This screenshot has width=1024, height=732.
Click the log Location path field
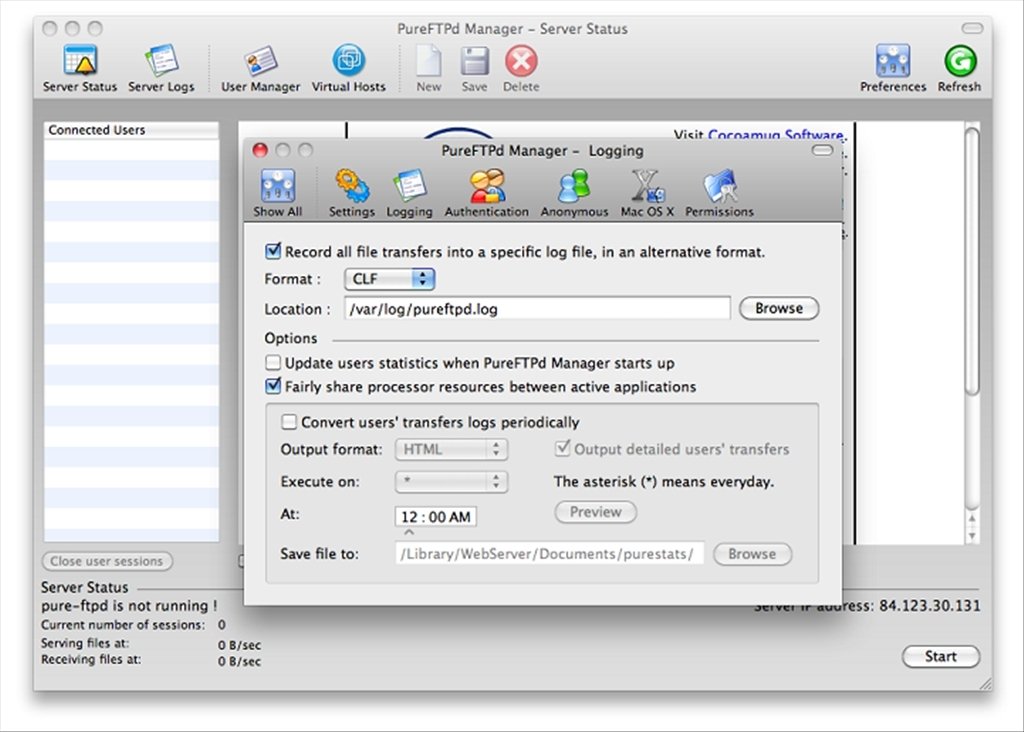tap(537, 309)
